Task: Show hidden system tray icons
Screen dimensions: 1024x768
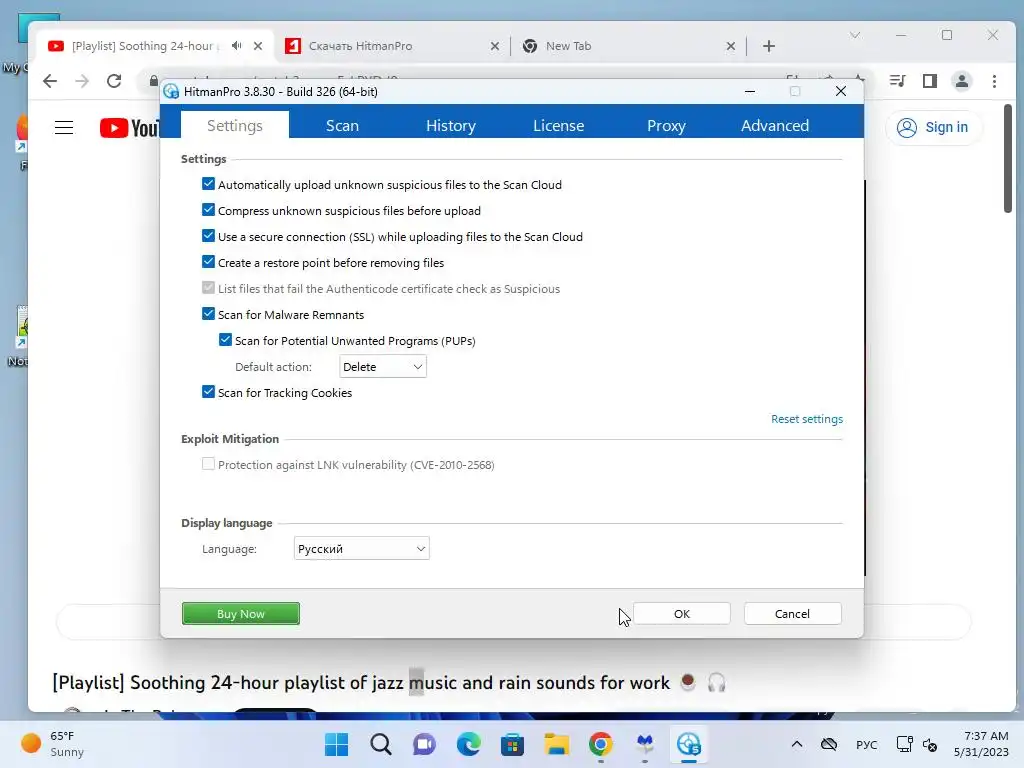Action: click(x=797, y=744)
